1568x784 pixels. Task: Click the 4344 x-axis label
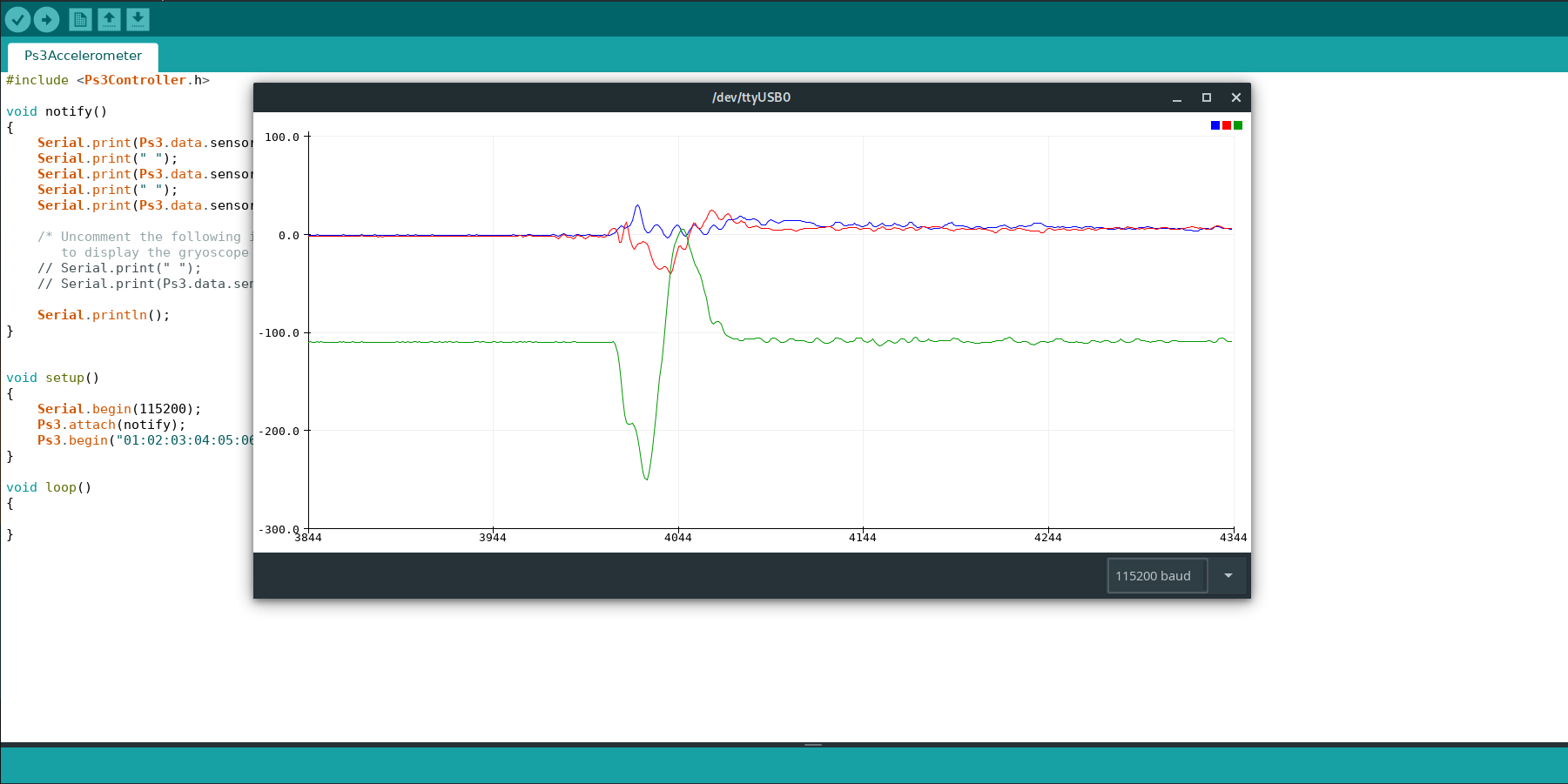pyautogui.click(x=1233, y=538)
